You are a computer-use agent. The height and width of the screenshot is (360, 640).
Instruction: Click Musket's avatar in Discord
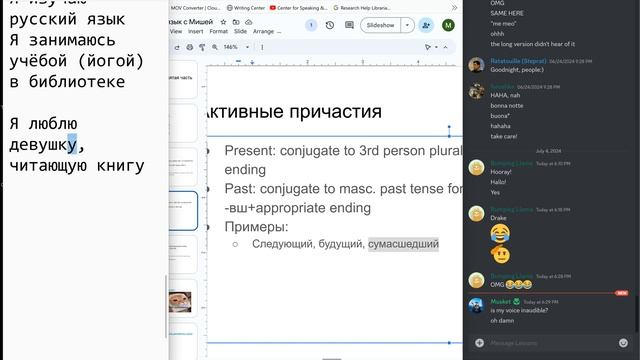click(476, 305)
